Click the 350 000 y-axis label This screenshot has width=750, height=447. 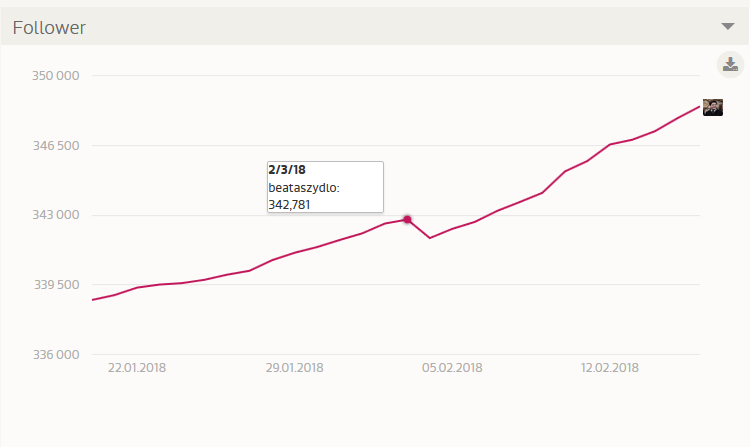57,76
